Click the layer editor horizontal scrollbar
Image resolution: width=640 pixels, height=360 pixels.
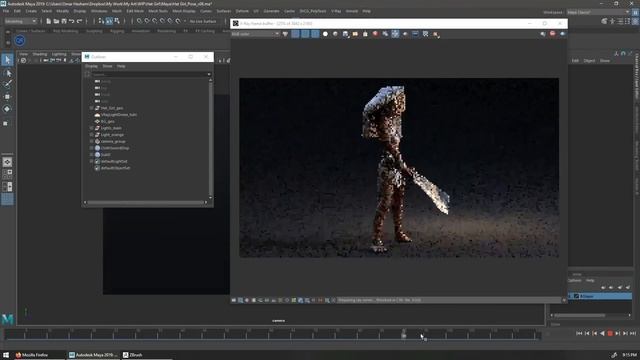click(580, 315)
